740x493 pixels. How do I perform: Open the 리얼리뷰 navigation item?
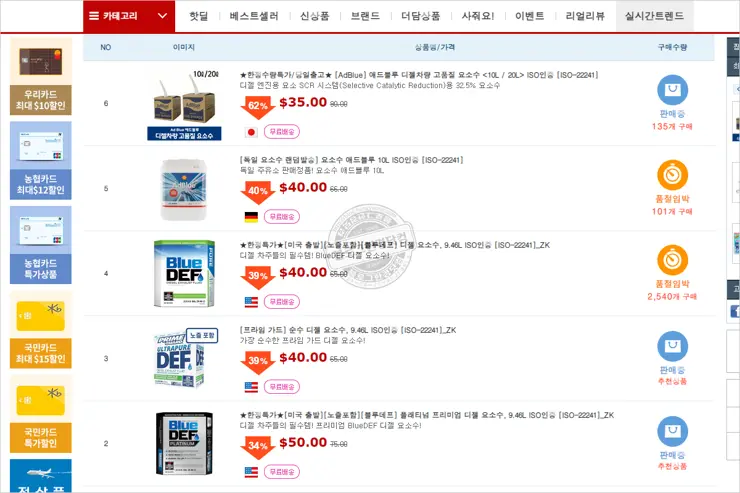pos(585,16)
